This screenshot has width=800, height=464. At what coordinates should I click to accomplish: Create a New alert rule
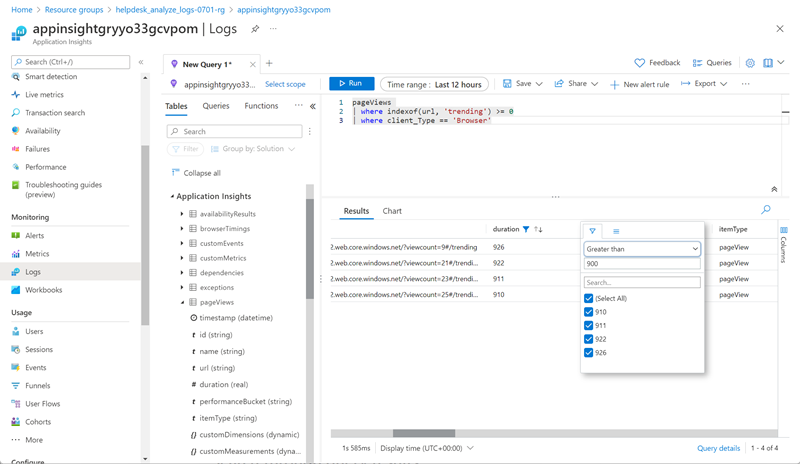pyautogui.click(x=640, y=84)
